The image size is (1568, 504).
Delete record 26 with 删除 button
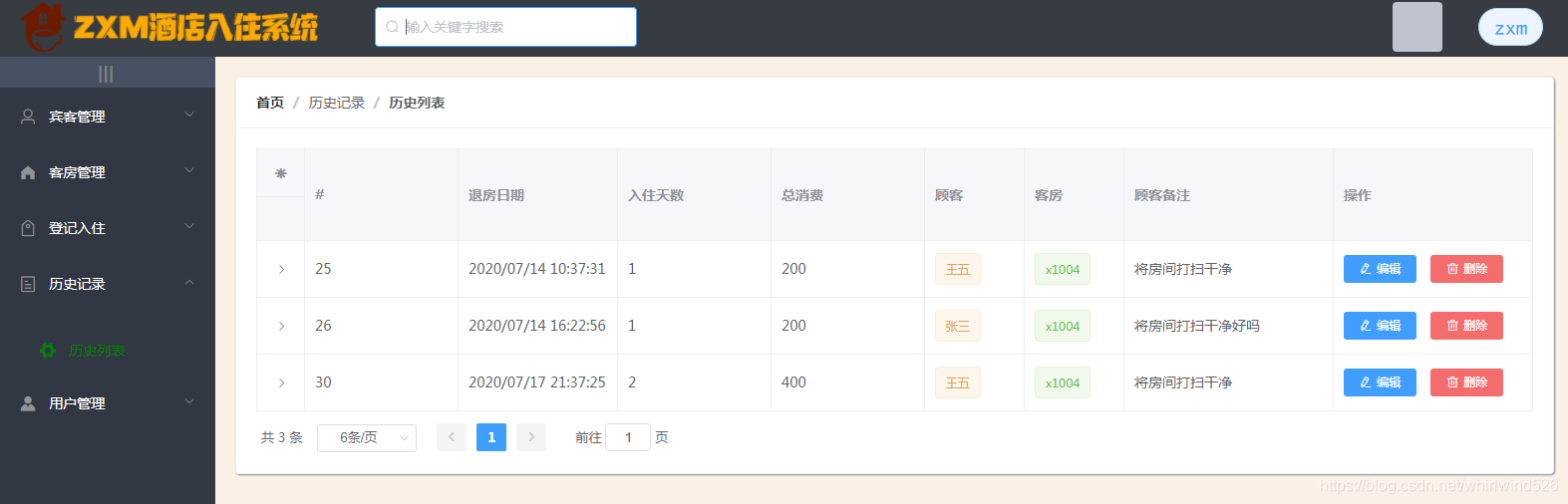1466,326
